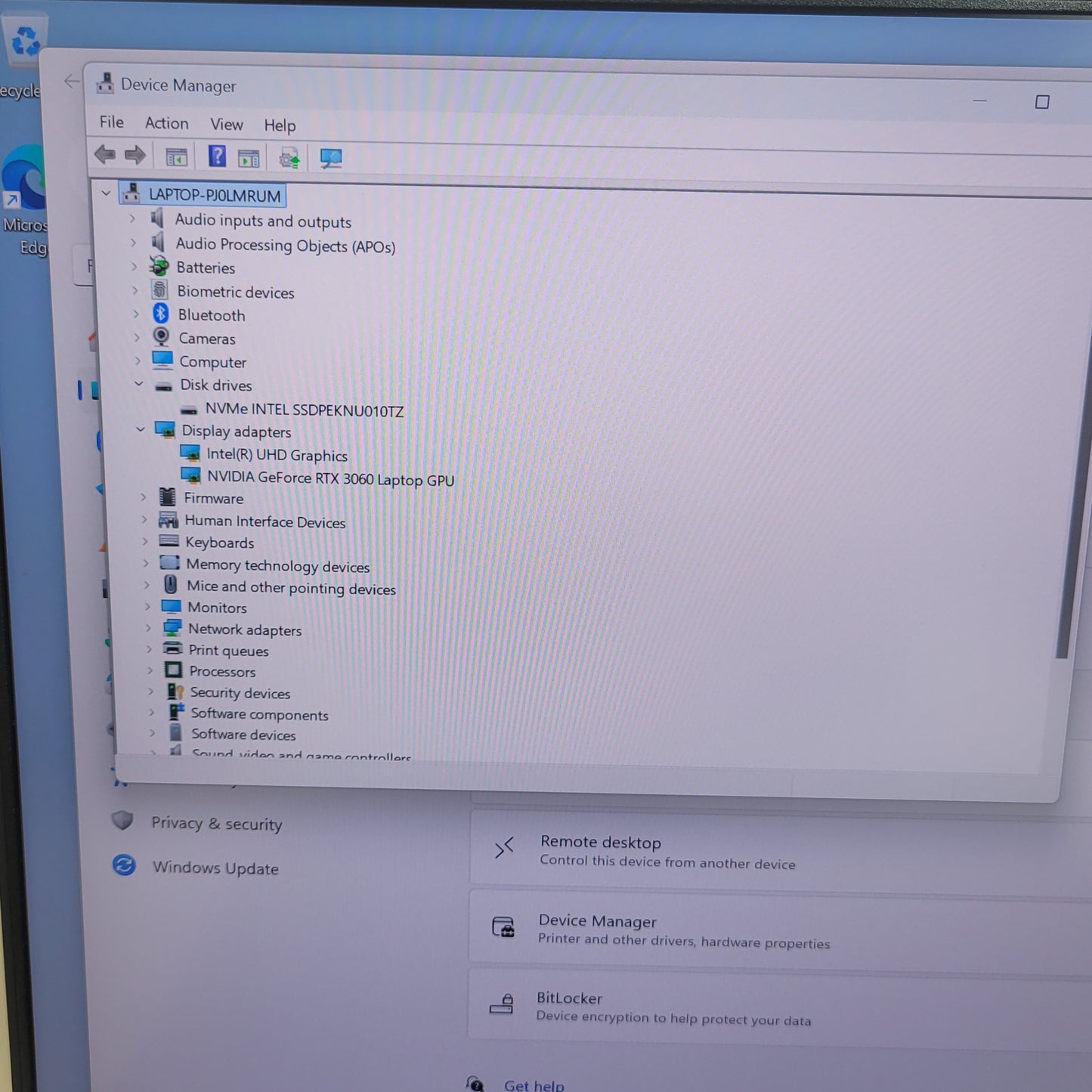Click the Forward arrow toolbar icon
Screen dimensions: 1092x1092
[135, 156]
